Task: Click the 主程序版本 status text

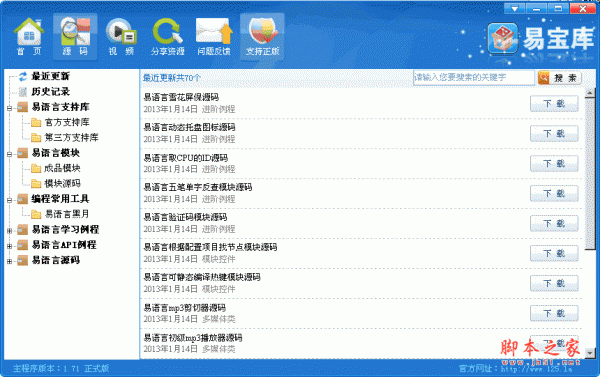Action: coord(61,369)
